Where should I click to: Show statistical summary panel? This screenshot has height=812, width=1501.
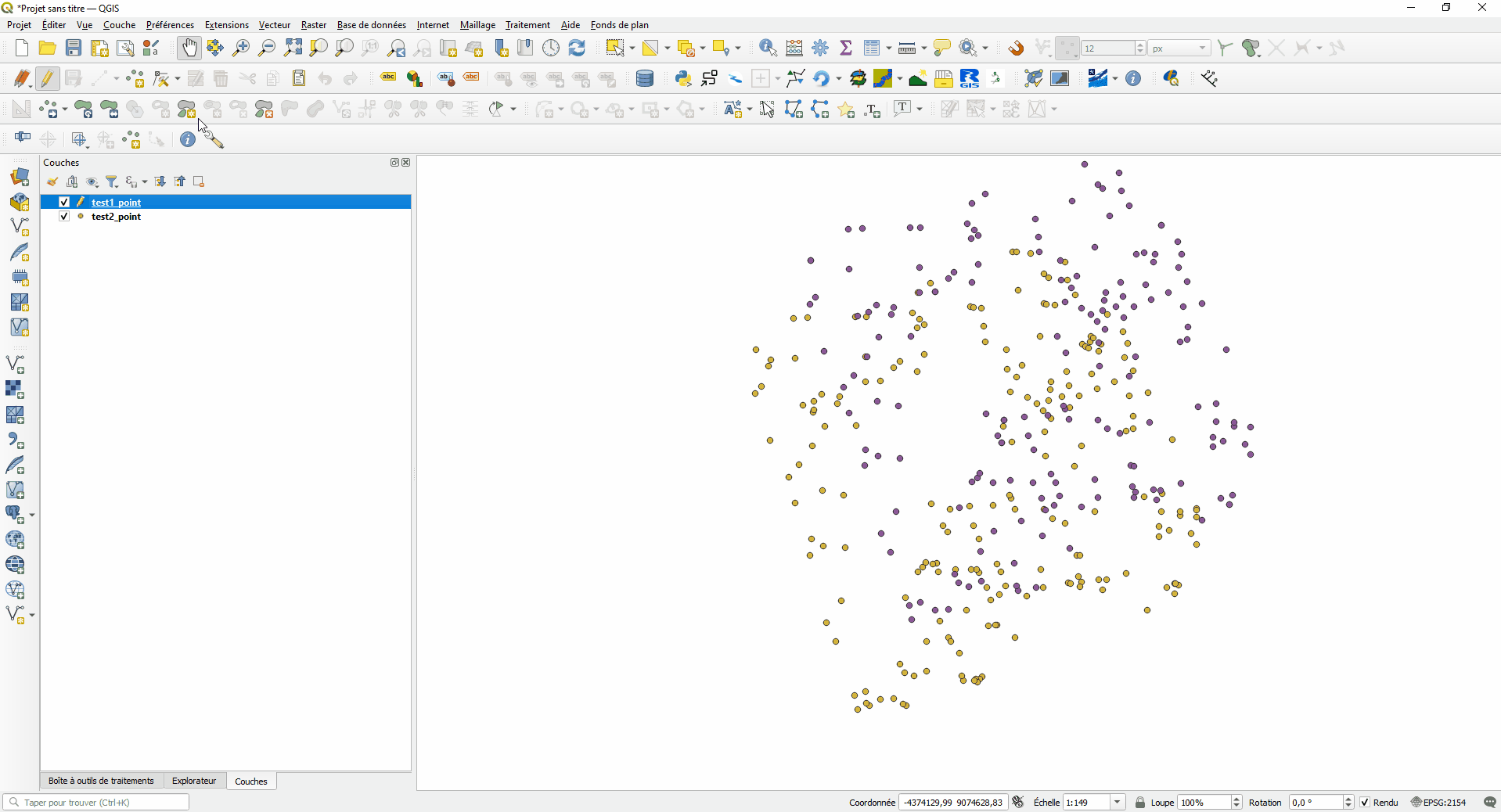pos(846,48)
